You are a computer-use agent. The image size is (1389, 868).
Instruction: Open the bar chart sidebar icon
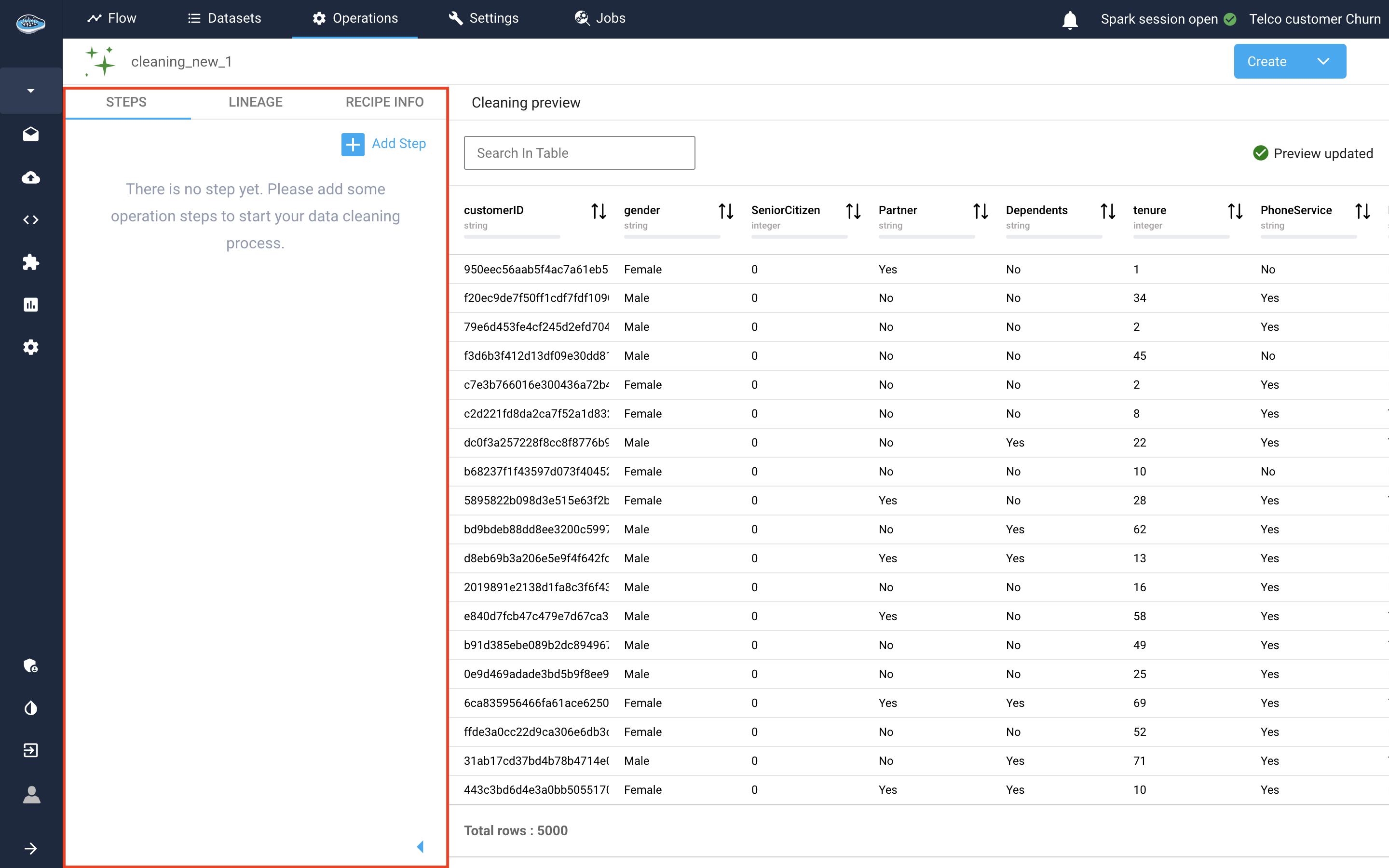coord(30,305)
